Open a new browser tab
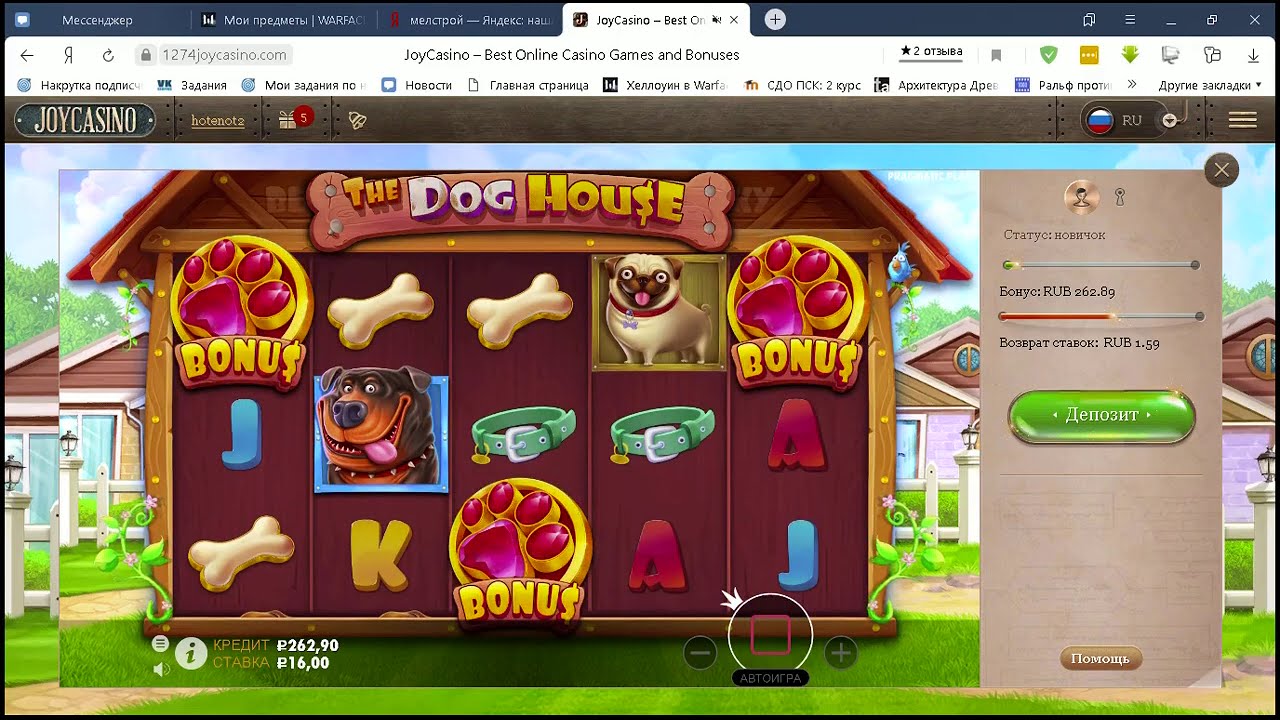 [775, 20]
